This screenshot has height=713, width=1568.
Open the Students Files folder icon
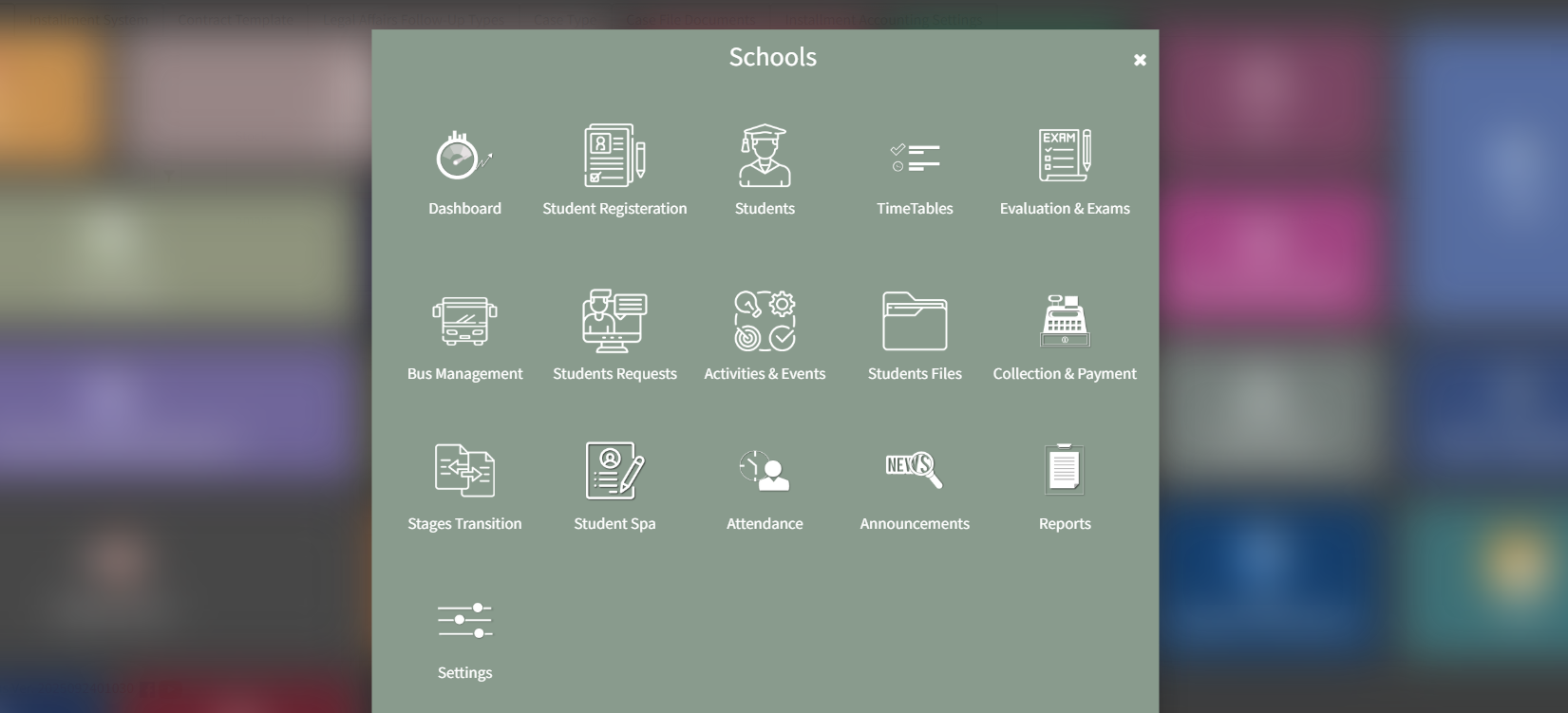915,321
